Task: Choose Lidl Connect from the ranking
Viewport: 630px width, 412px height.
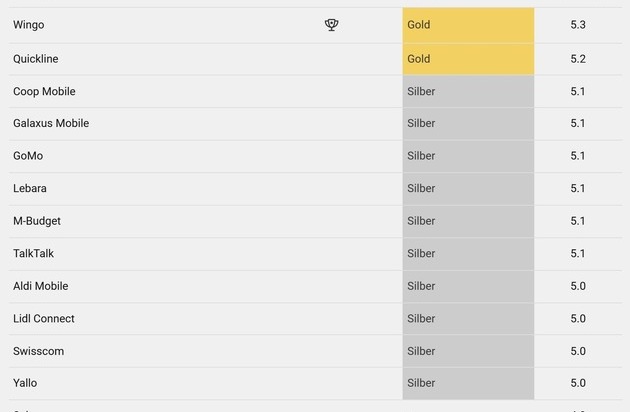Action: point(44,319)
